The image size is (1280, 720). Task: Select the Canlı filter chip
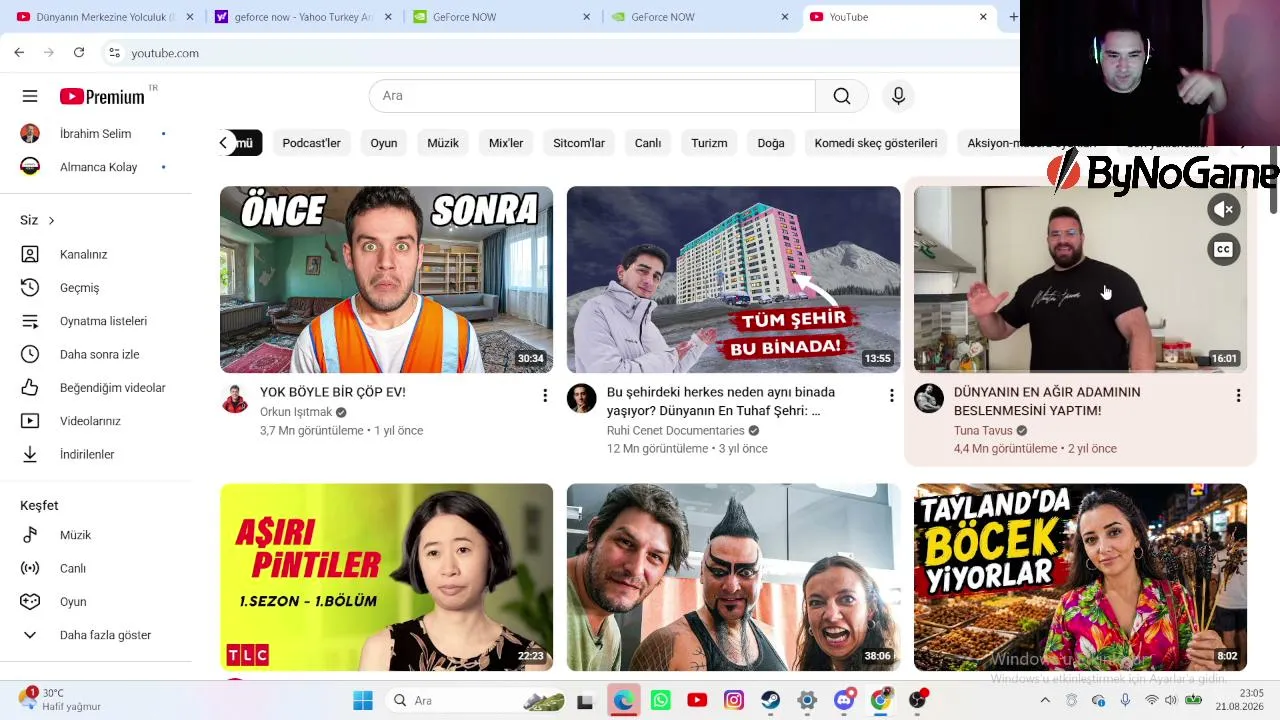(x=648, y=143)
